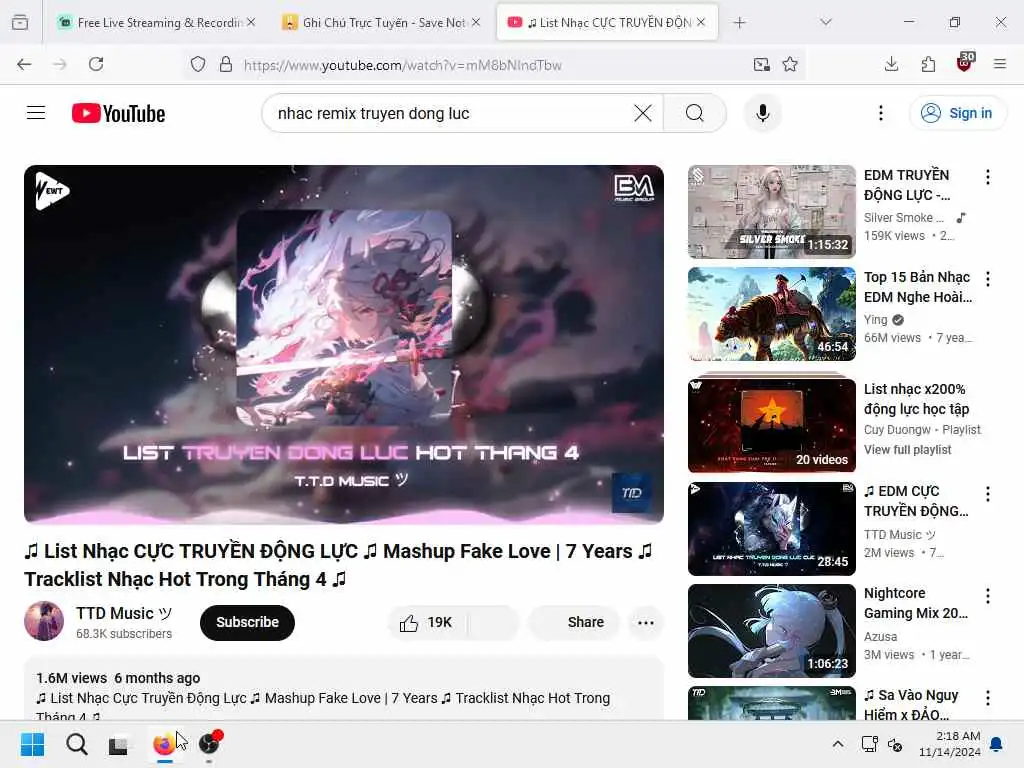
Task: Open the Firefox downloads panel
Action: 891,64
